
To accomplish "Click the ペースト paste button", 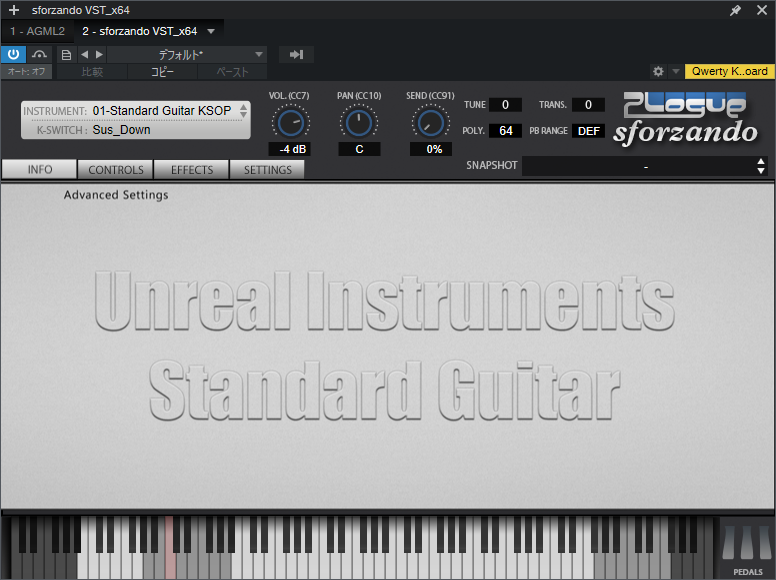I will pos(232,72).
